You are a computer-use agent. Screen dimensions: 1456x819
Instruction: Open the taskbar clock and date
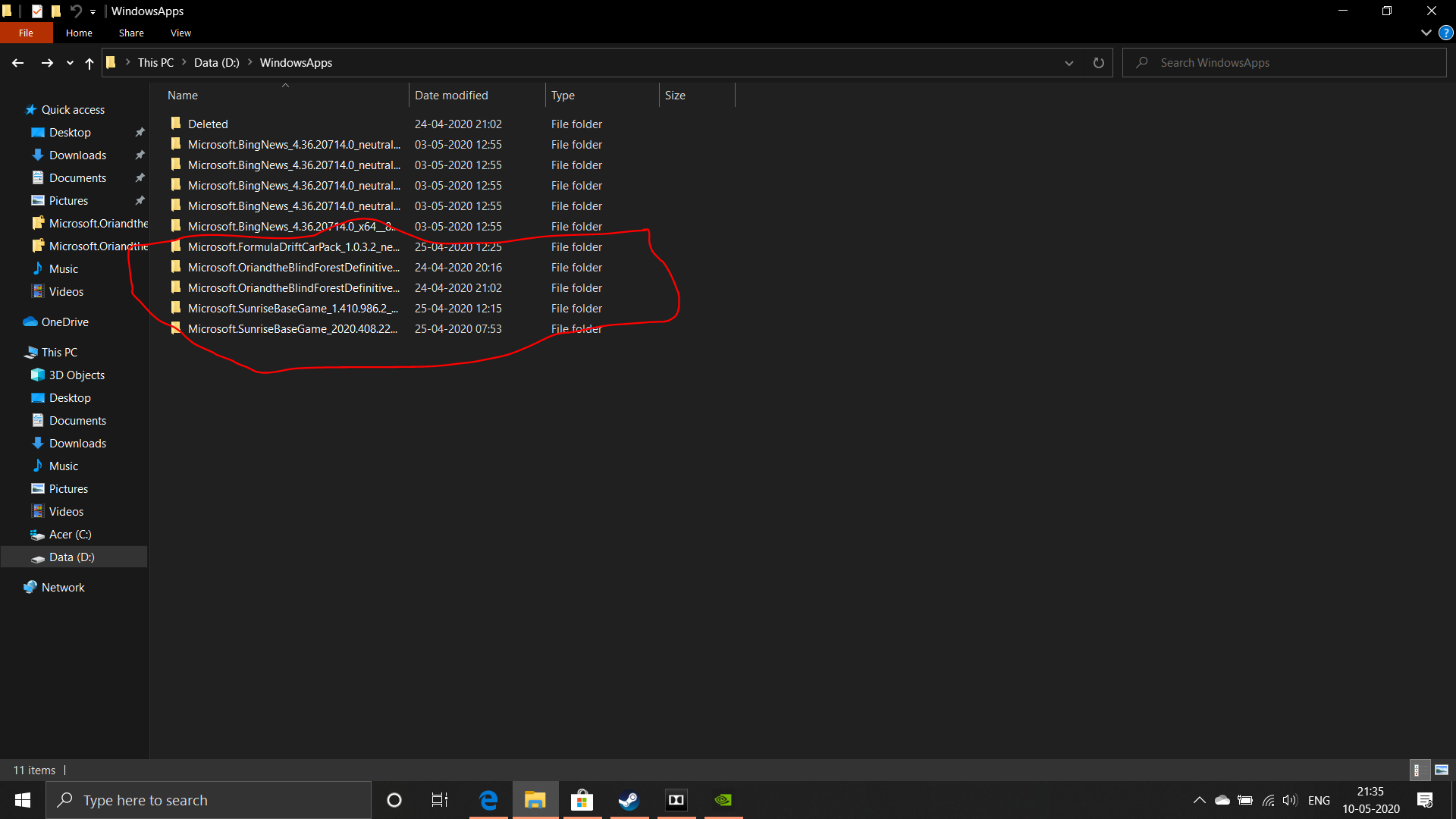point(1370,800)
